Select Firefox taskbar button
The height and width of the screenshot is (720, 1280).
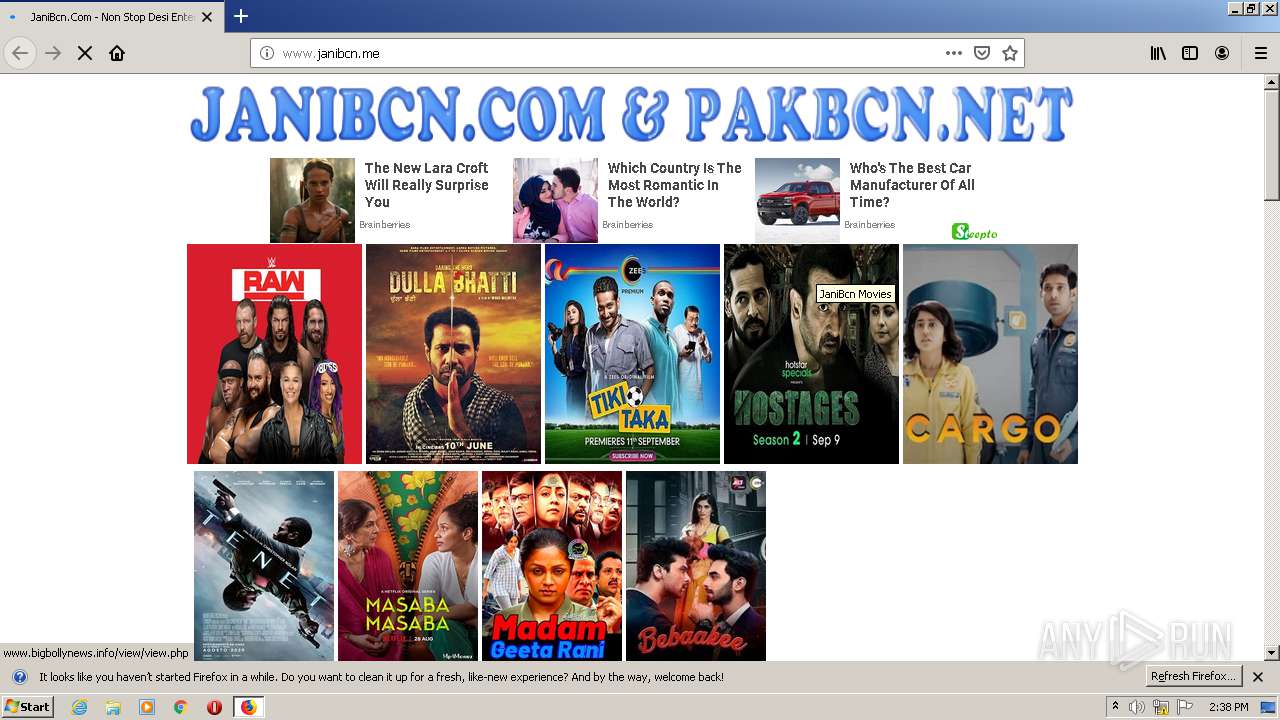[x=248, y=707]
